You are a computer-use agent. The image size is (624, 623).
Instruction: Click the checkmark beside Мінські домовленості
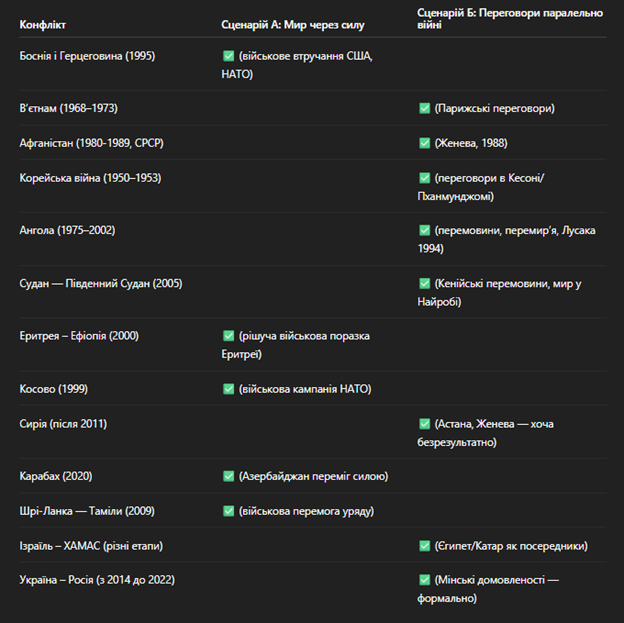pyautogui.click(x=425, y=580)
